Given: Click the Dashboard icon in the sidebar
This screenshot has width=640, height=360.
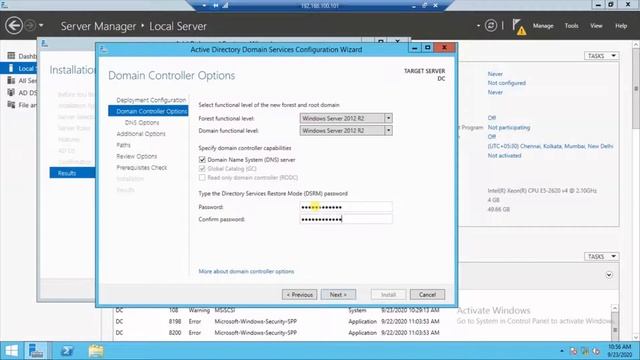Looking at the screenshot, I should (x=11, y=56).
